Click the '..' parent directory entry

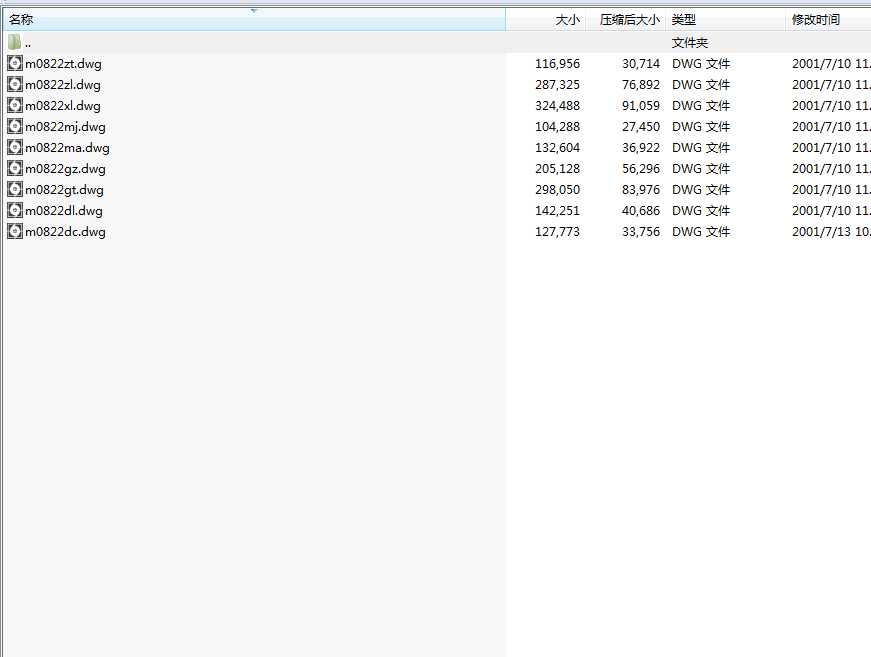[x=28, y=43]
